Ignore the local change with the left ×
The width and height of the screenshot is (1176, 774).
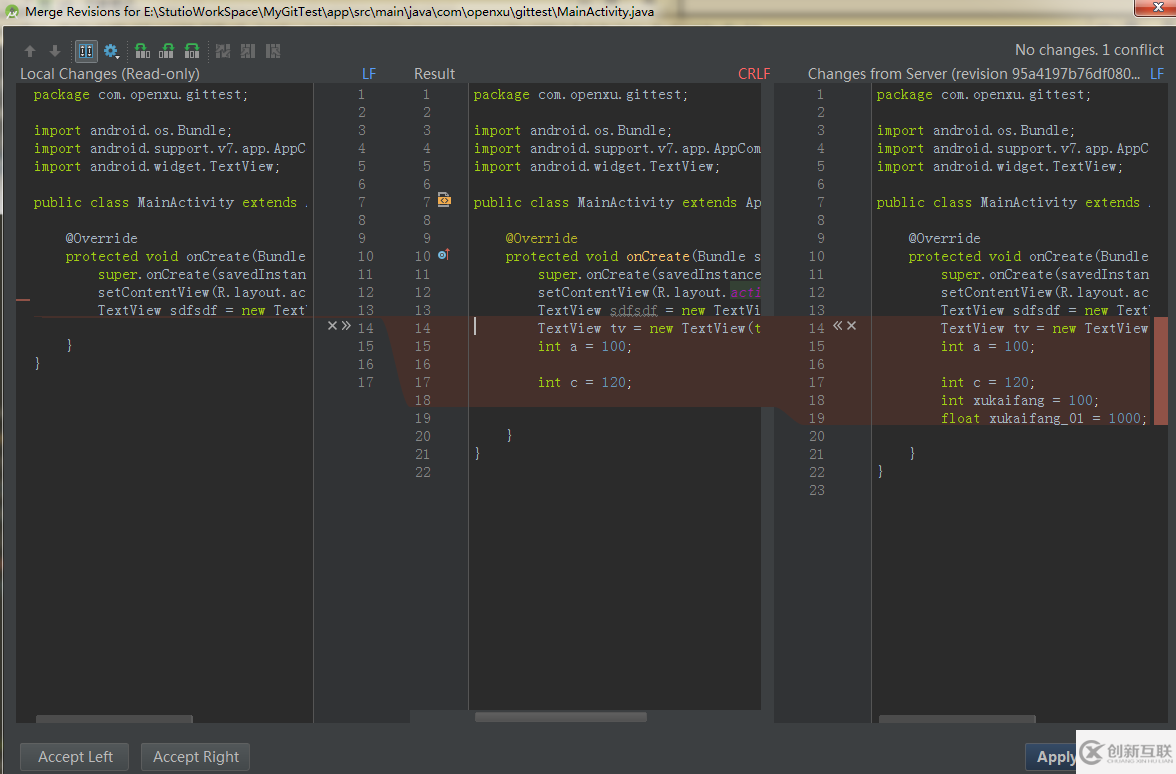(x=332, y=326)
